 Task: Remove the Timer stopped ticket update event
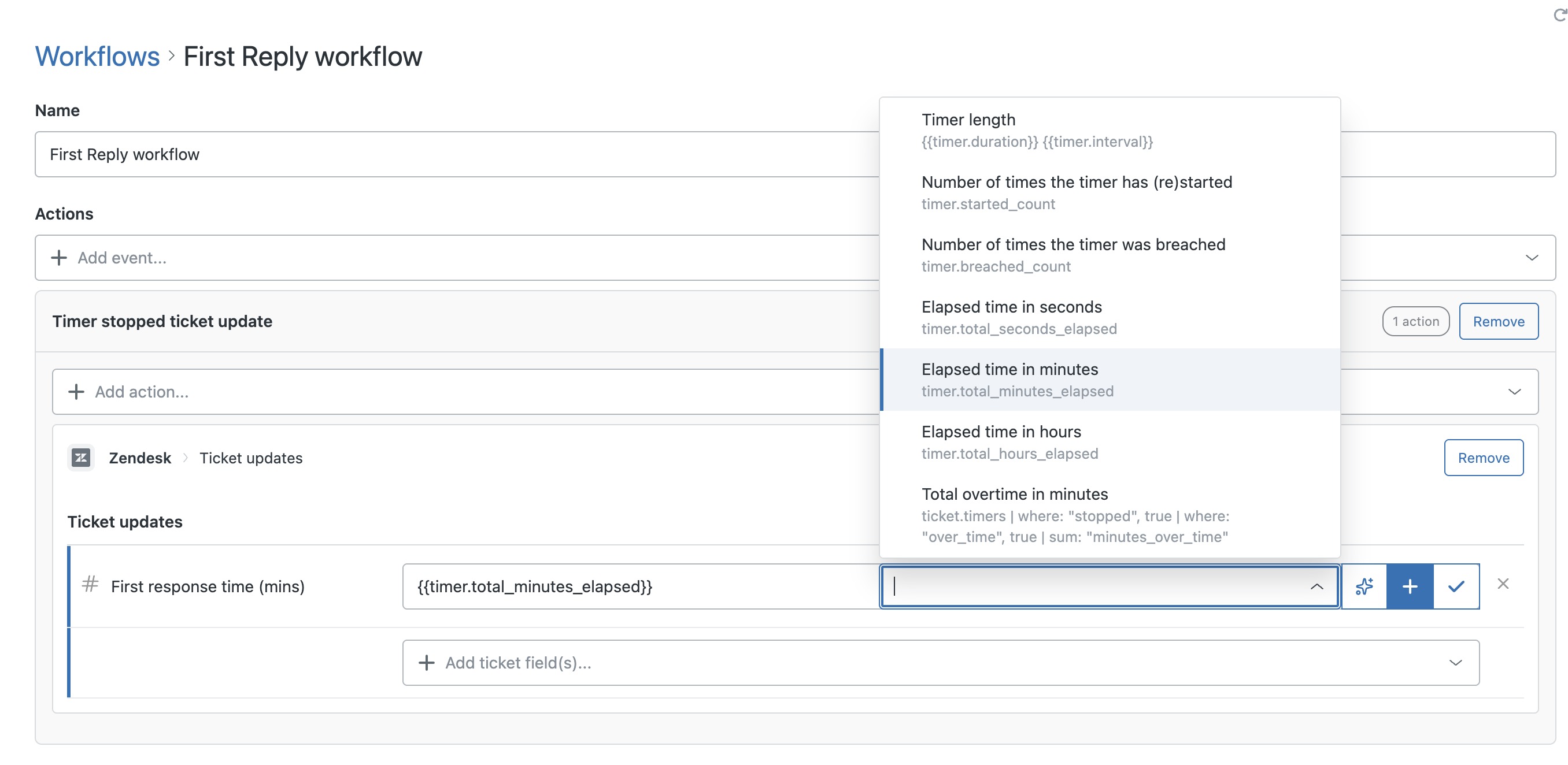coord(1498,321)
